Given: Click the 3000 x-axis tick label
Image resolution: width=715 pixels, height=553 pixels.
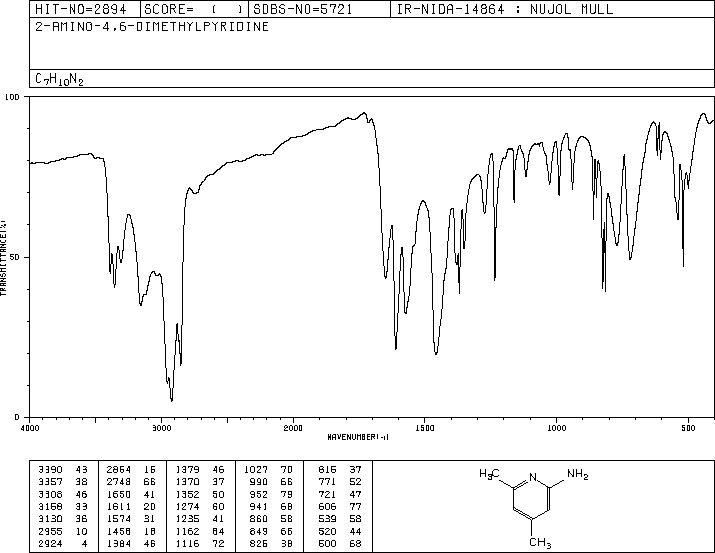Looking at the screenshot, I should point(161,428).
